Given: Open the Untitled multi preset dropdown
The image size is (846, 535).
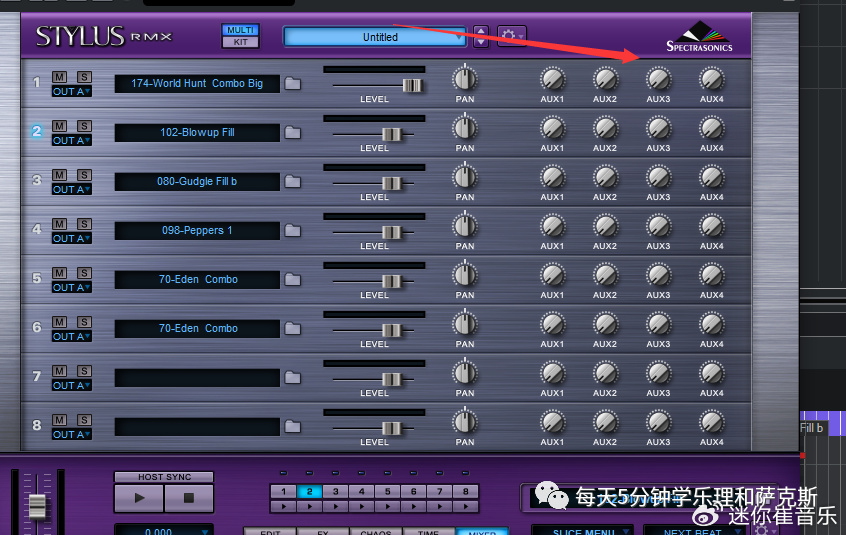Looking at the screenshot, I should [375, 37].
